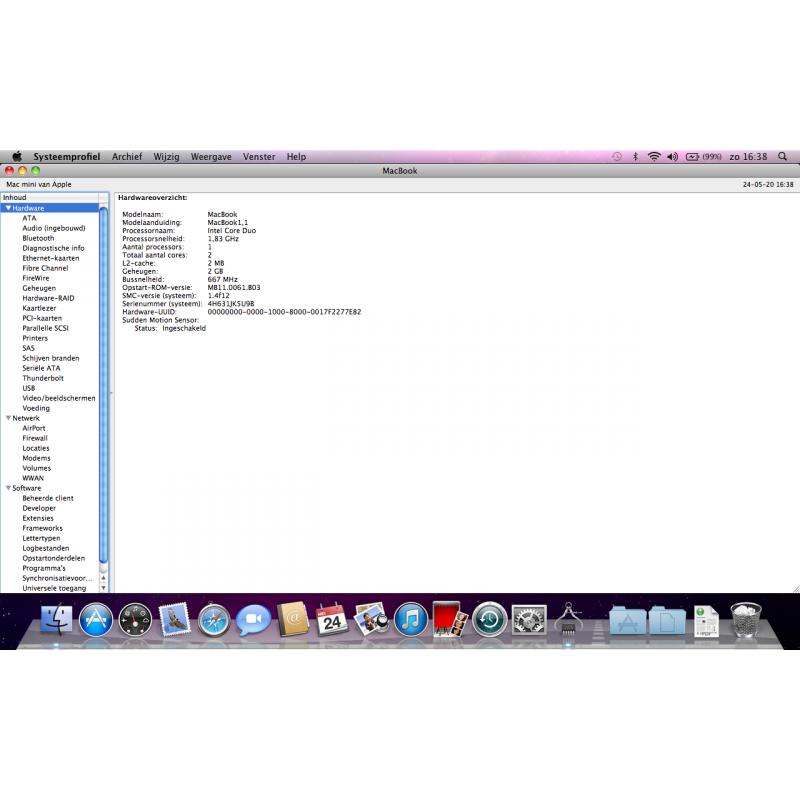Viewport: 800px width, 800px height.
Task: Select Extensies under Software
Action: 38,518
